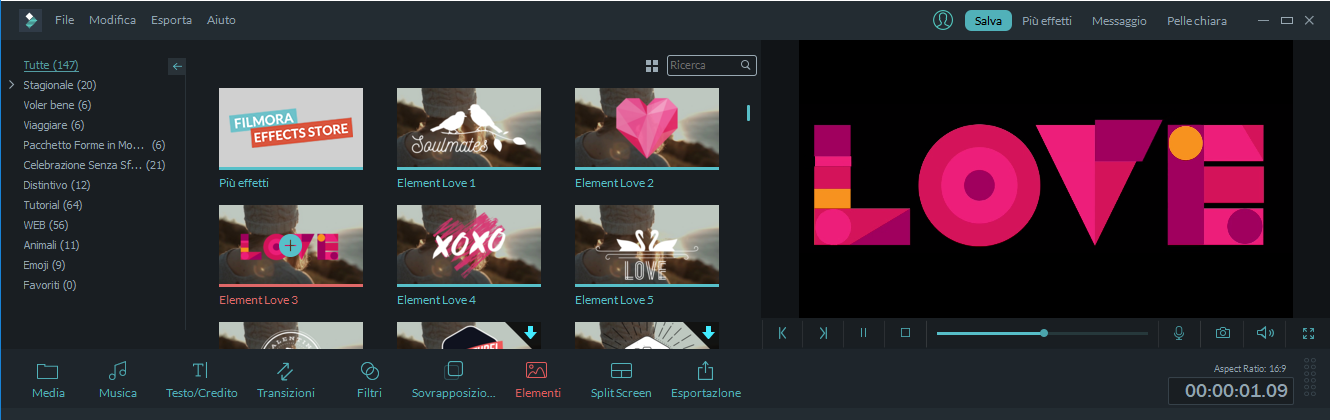This screenshot has width=1330, height=420.
Task: Select Favoriti (0) category
Action: point(49,285)
